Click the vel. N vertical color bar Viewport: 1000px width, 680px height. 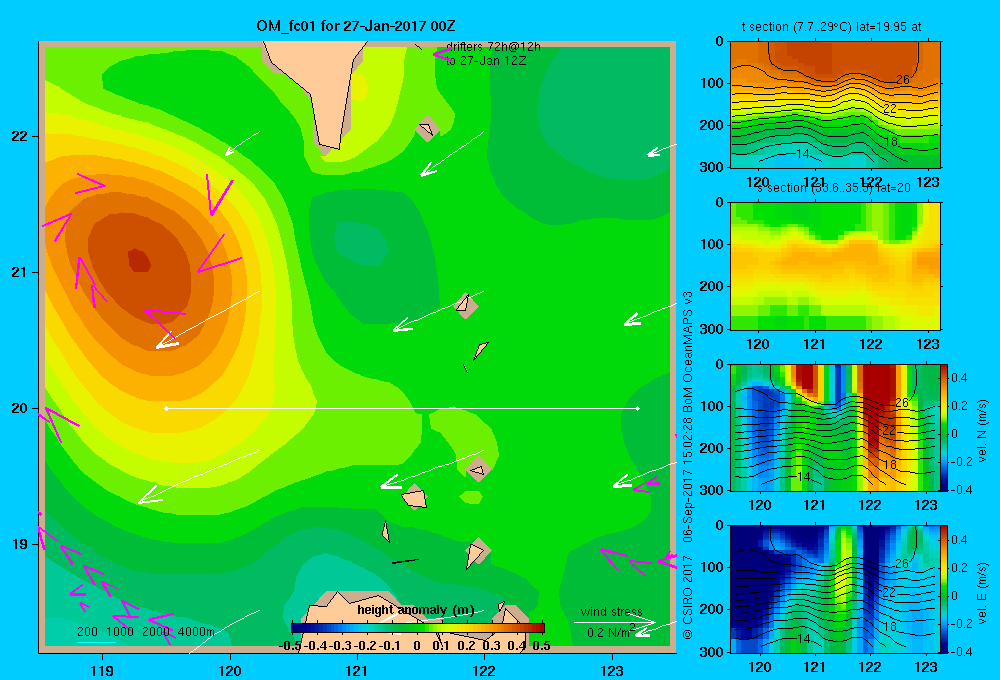point(945,427)
